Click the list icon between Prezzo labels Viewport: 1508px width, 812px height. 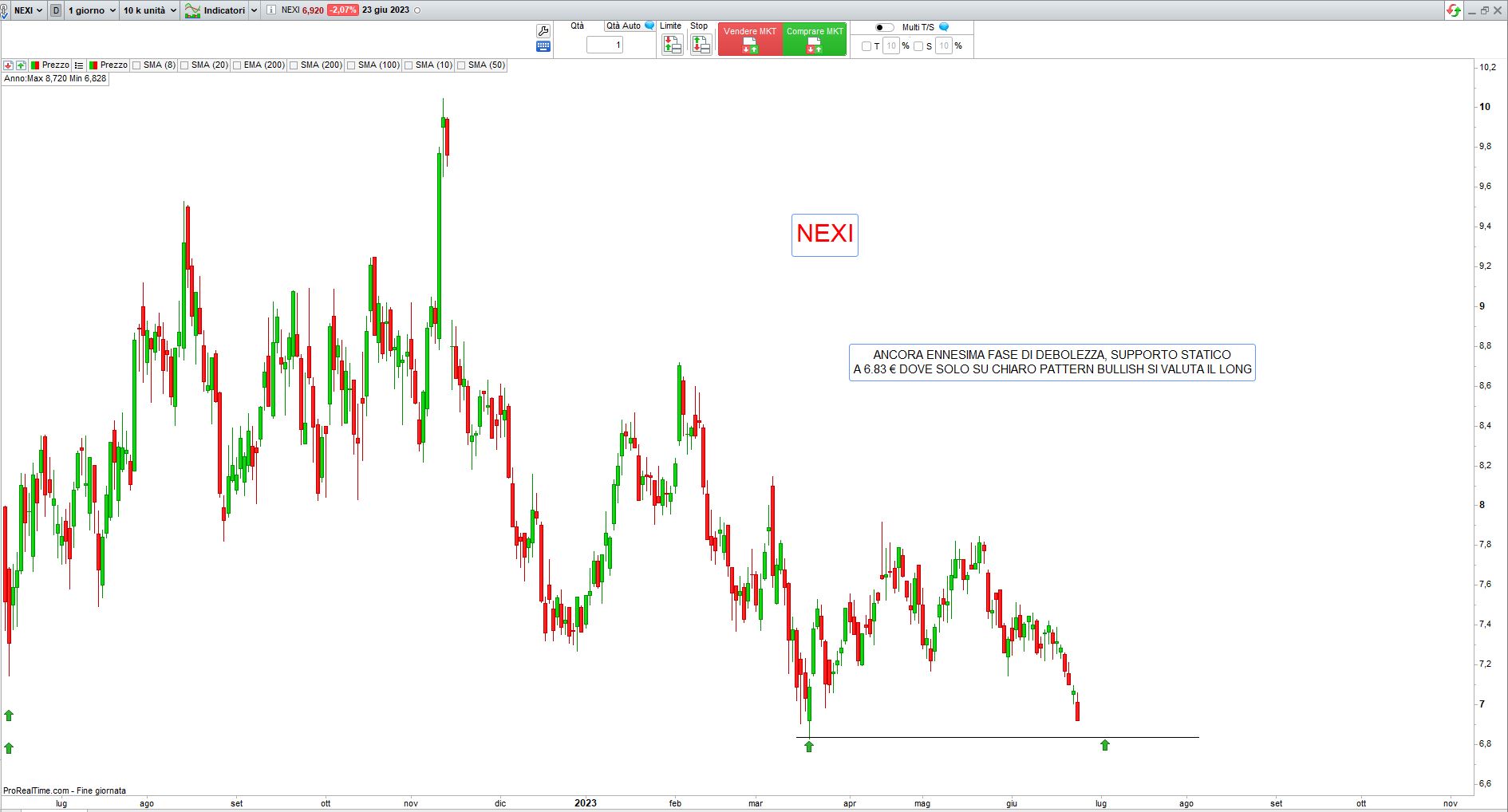click(79, 65)
